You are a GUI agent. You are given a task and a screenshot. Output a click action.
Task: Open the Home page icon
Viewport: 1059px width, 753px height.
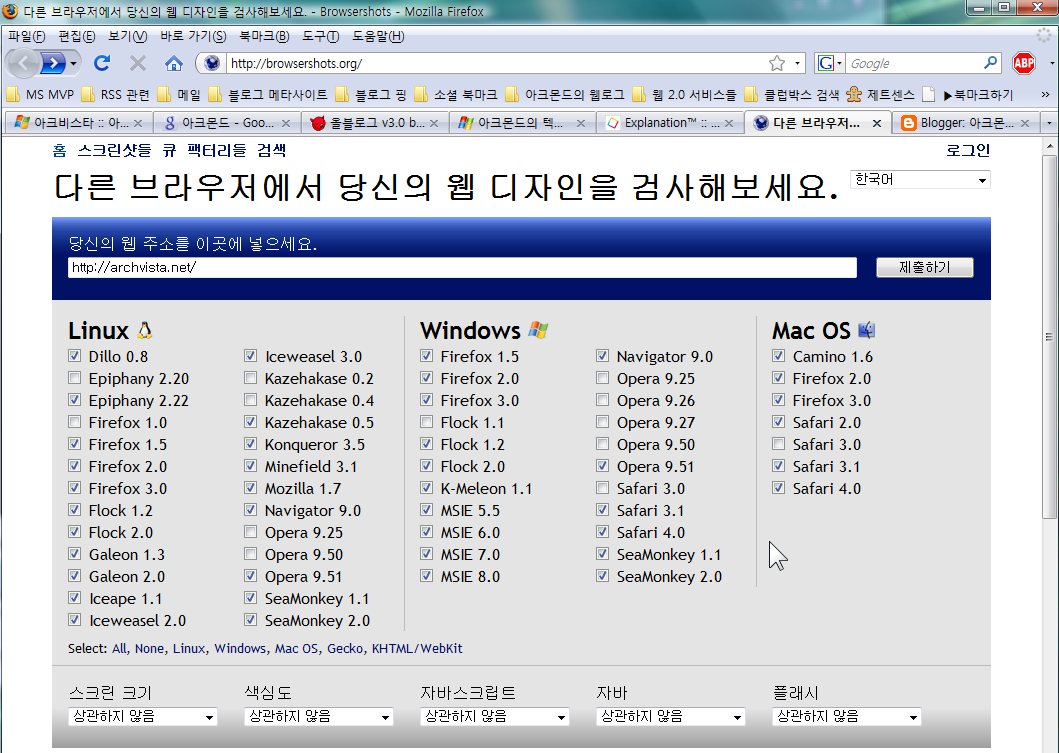(174, 63)
